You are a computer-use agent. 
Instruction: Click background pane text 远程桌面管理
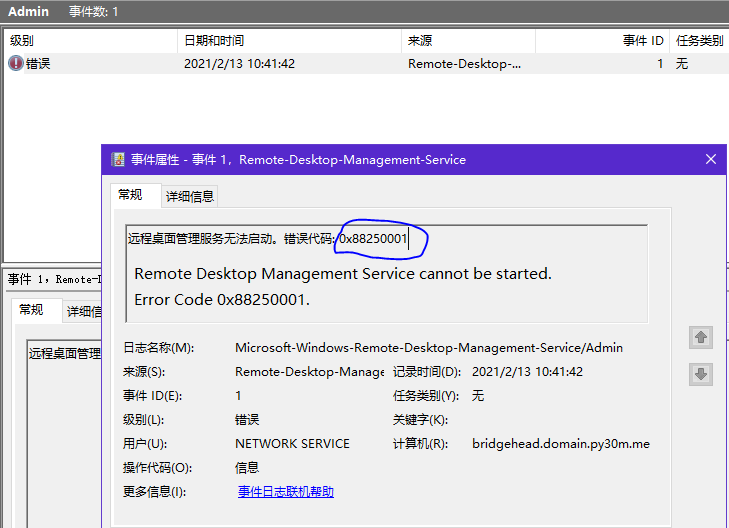[65, 354]
